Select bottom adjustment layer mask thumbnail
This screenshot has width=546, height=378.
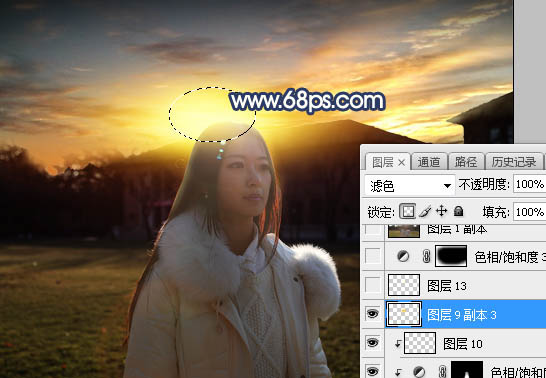tap(467, 370)
